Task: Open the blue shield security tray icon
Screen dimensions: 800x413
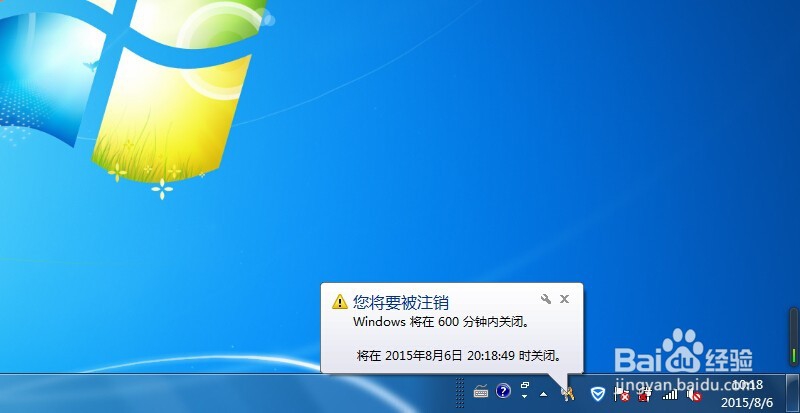Action: pyautogui.click(x=597, y=394)
